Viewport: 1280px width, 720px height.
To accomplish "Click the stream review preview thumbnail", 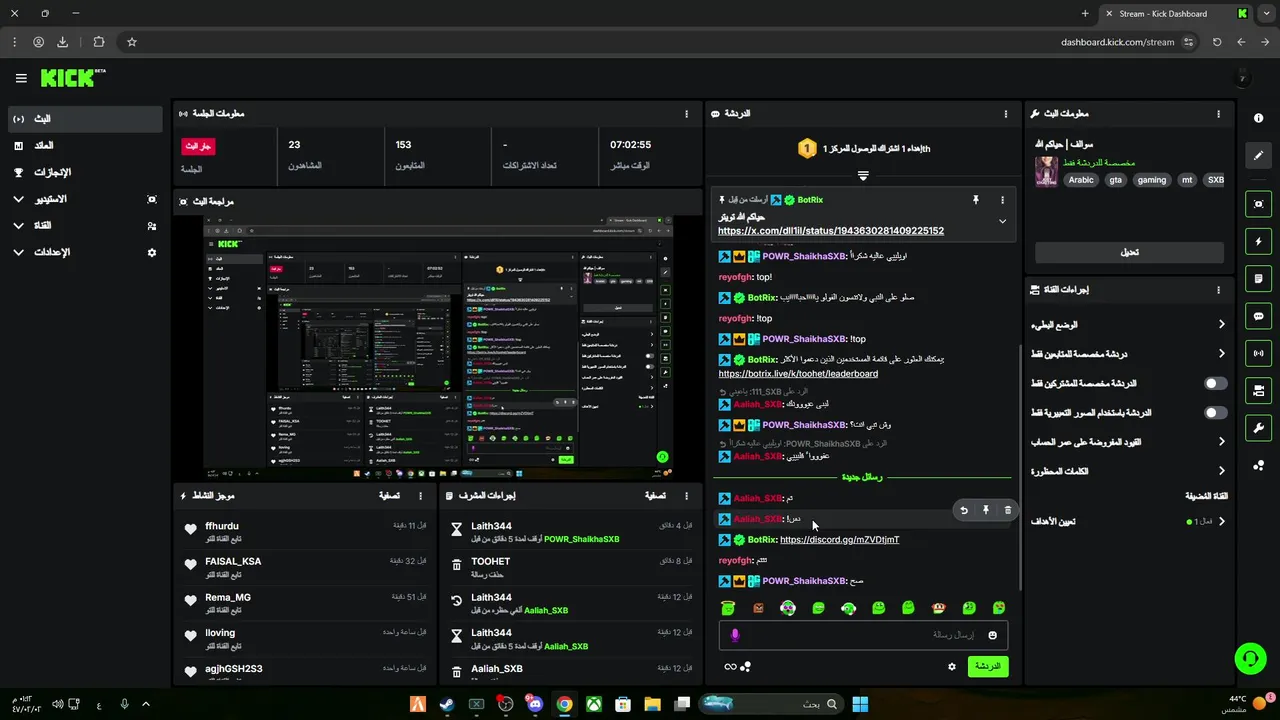I will pos(438,347).
